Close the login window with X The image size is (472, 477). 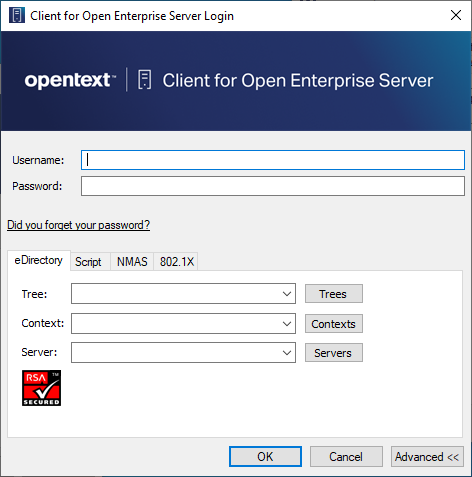click(x=456, y=15)
